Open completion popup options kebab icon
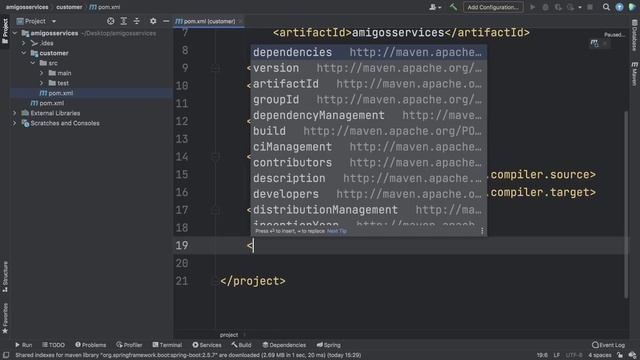 (482, 231)
